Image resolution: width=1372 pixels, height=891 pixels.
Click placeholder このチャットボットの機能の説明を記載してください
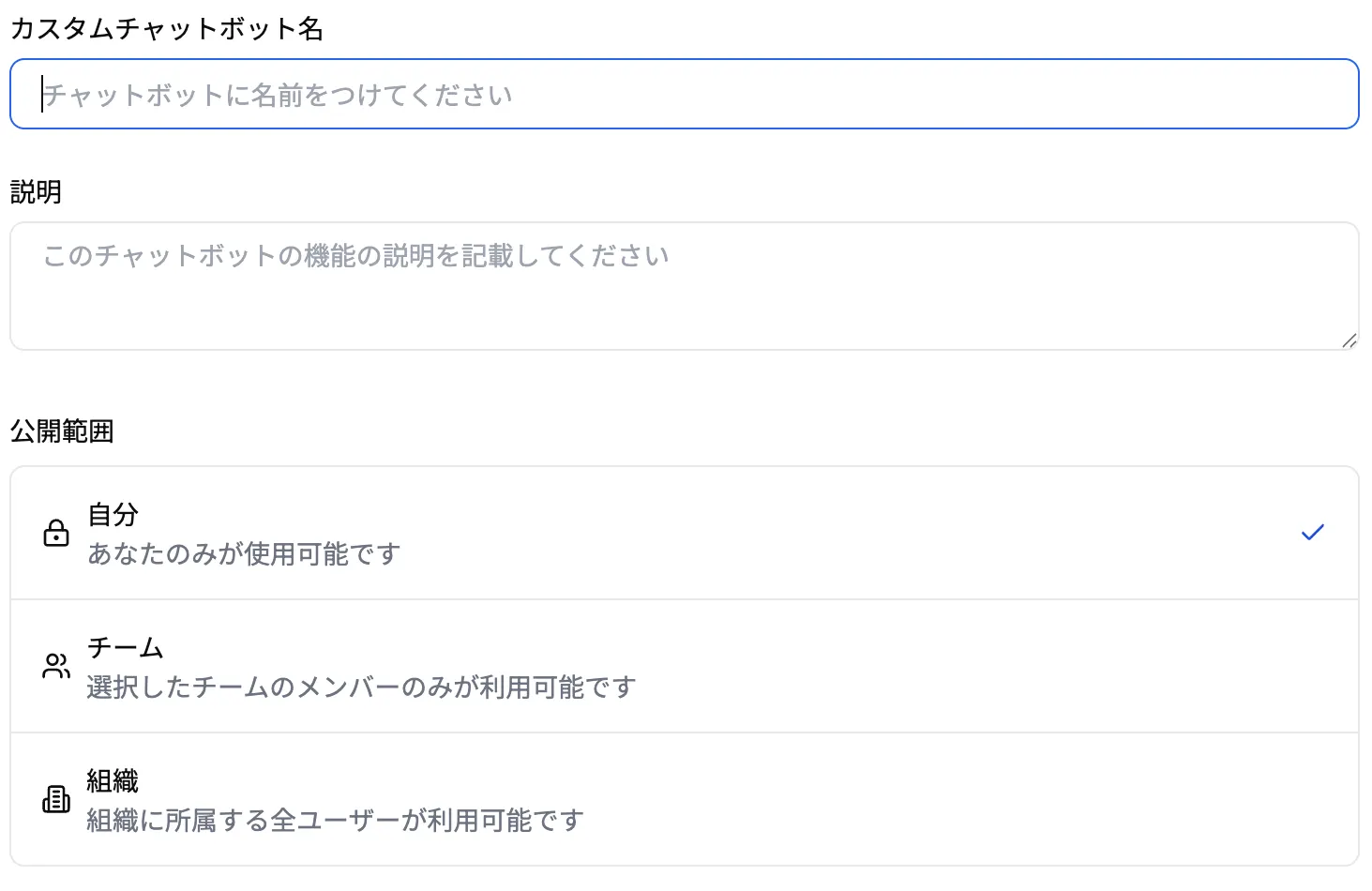tap(356, 256)
